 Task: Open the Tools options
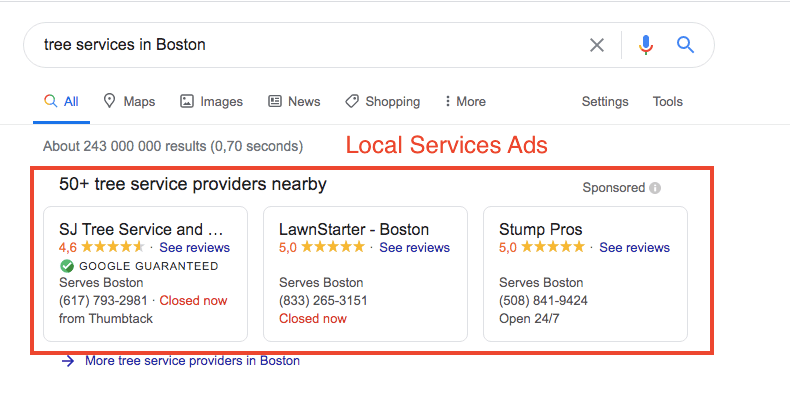tap(668, 101)
